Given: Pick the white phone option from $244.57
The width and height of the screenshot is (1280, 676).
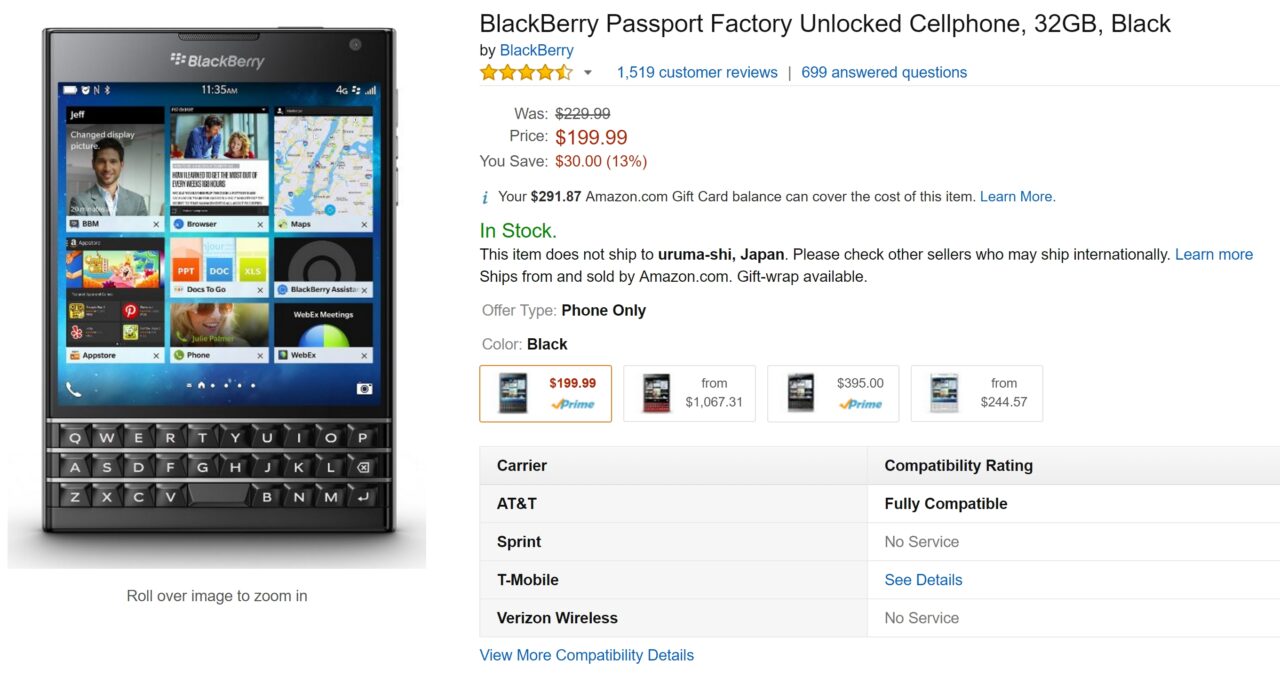Looking at the screenshot, I should point(977,393).
